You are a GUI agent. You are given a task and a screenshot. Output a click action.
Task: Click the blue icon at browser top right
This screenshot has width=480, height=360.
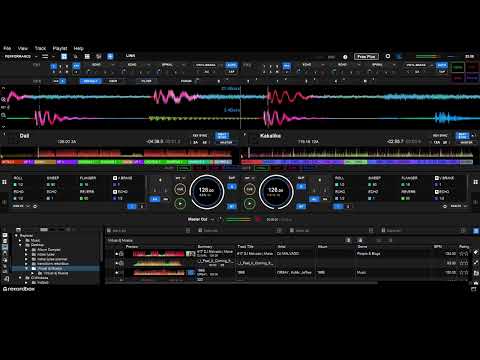point(476,231)
